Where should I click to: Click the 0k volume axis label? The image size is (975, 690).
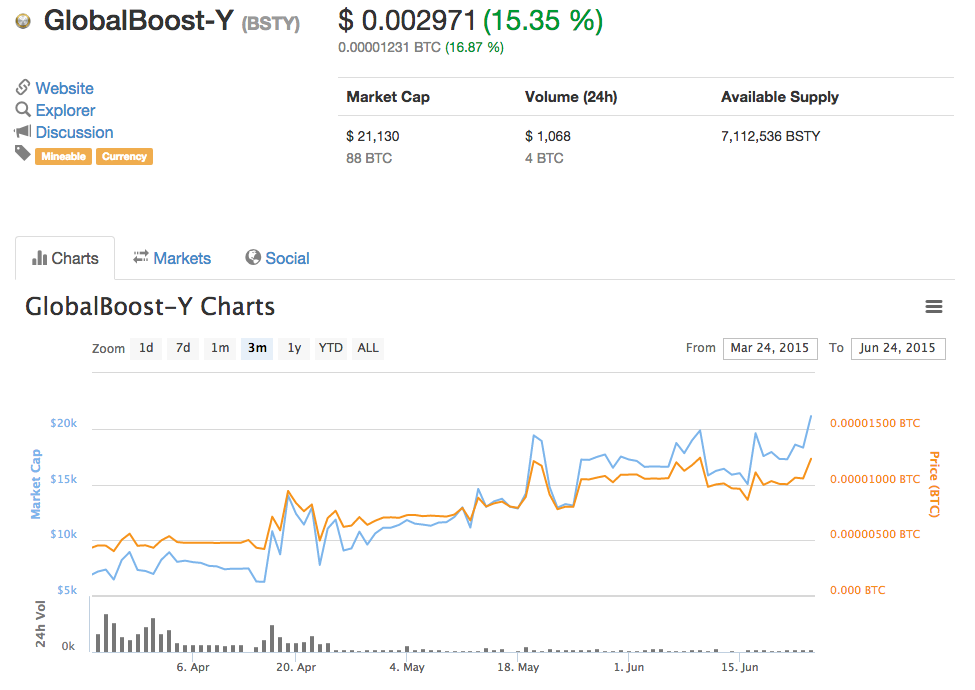[68, 646]
